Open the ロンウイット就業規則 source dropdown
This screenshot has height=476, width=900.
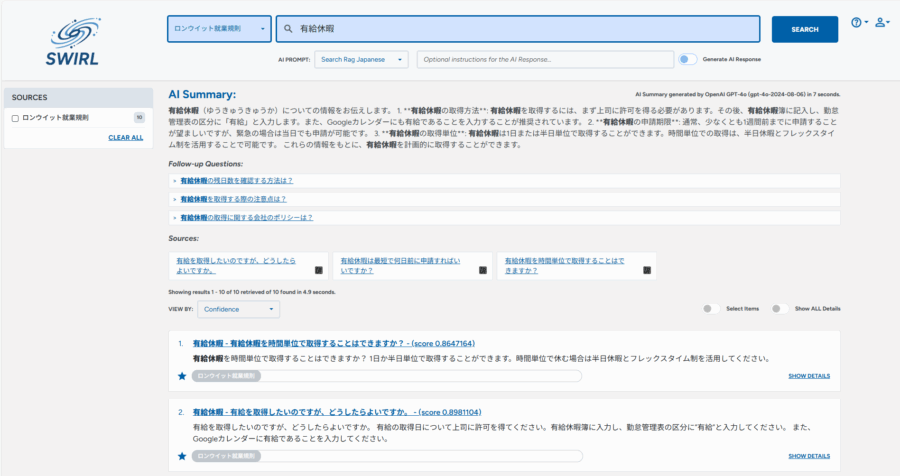point(219,29)
